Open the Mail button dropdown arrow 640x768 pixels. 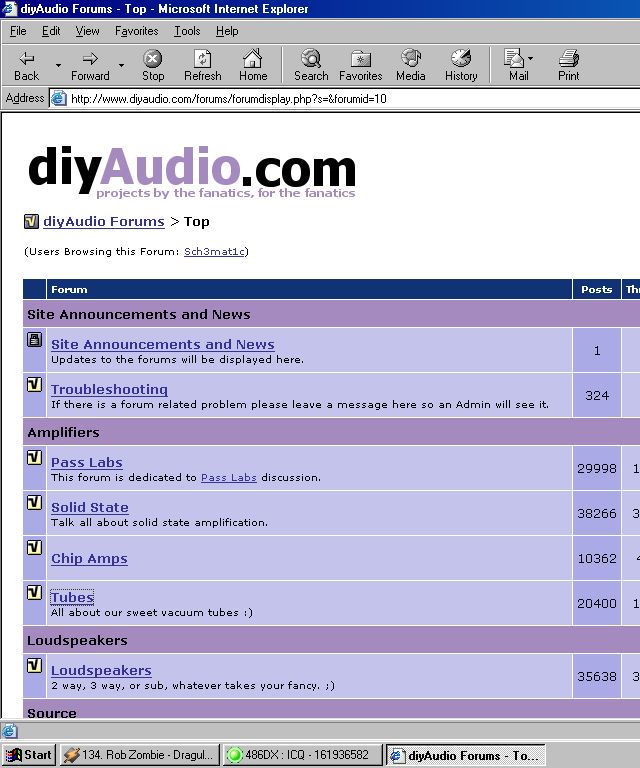pos(531,59)
